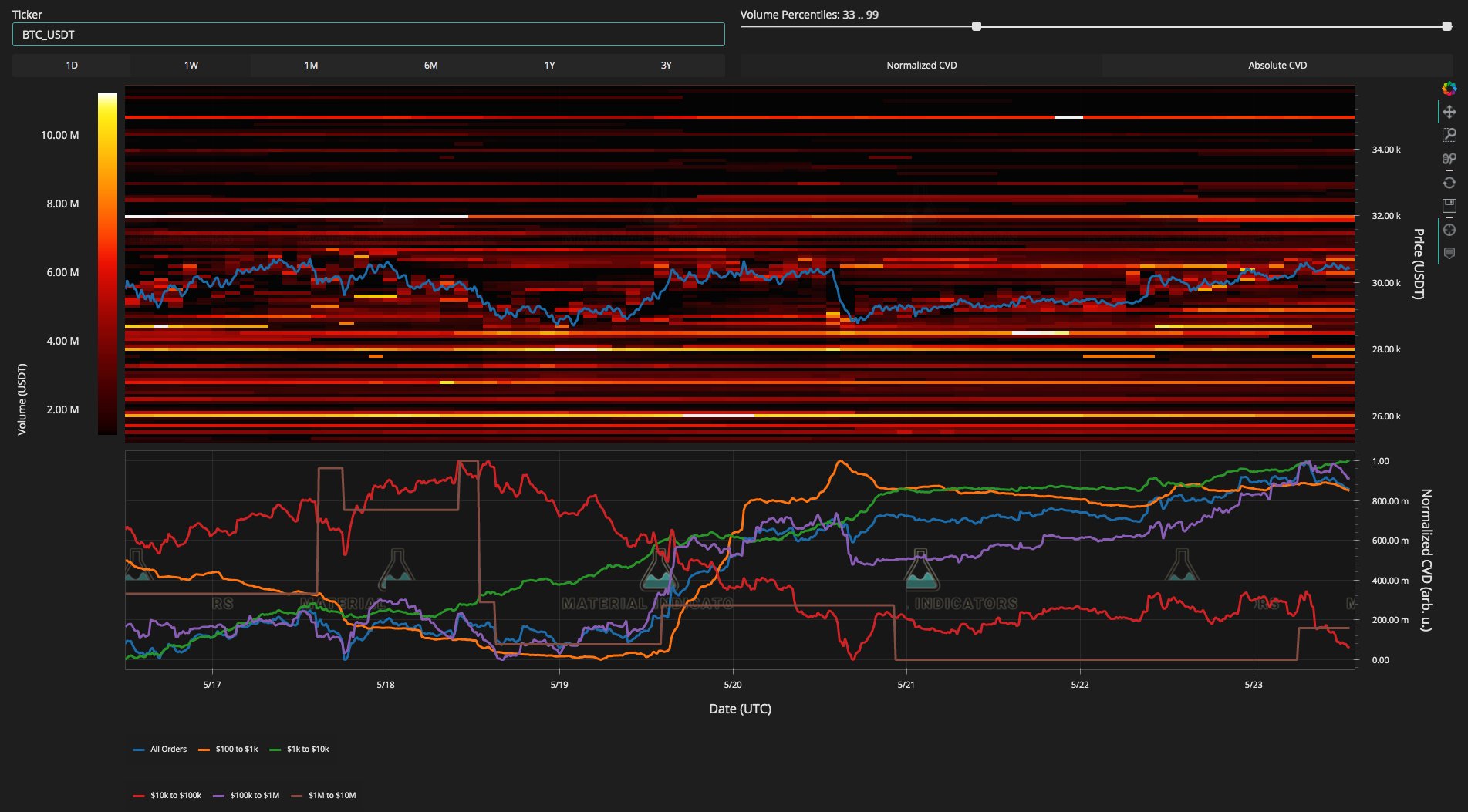This screenshot has width=1468, height=812.
Task: Toggle the All Orders legend line
Action: coord(160,749)
